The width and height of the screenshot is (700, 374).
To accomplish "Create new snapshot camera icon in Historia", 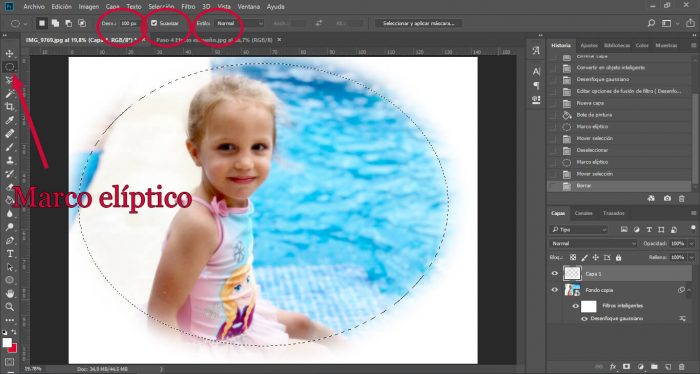I will [667, 198].
